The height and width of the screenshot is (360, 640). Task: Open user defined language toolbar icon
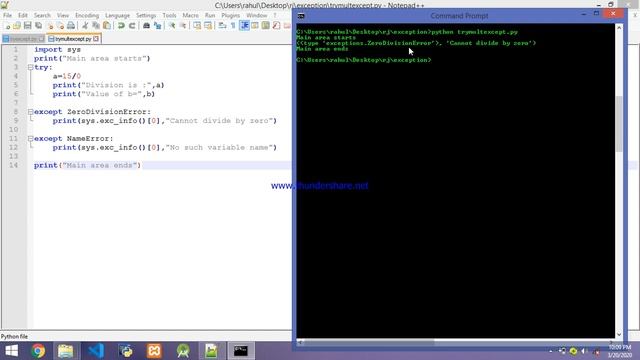[x=255, y=26]
